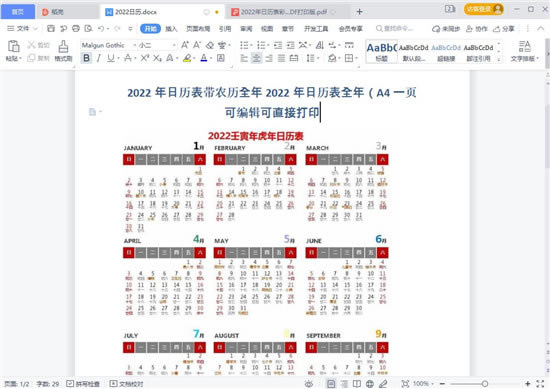Click the Save icon in quick access toolbar

click(x=51, y=28)
